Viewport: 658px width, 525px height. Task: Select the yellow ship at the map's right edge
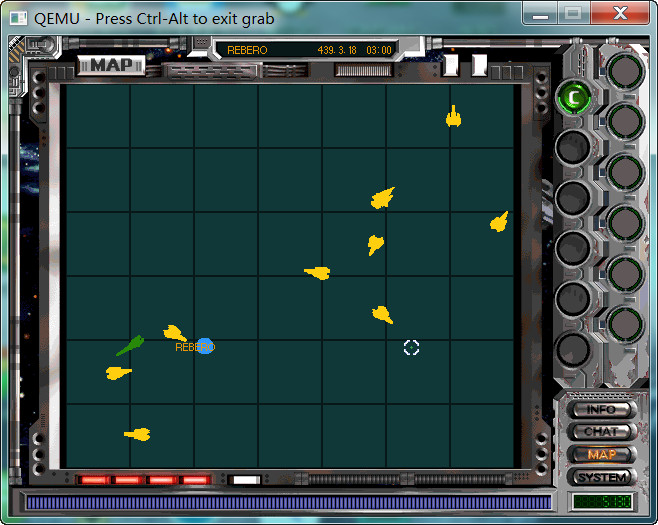(x=499, y=222)
